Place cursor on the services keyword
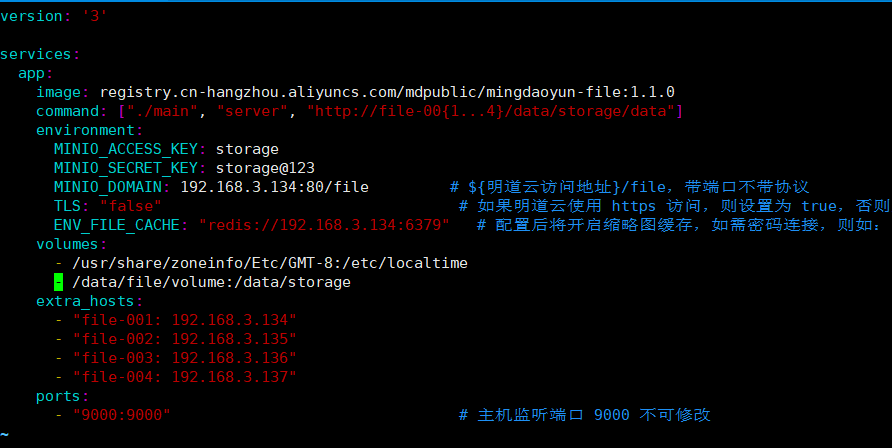 36,54
